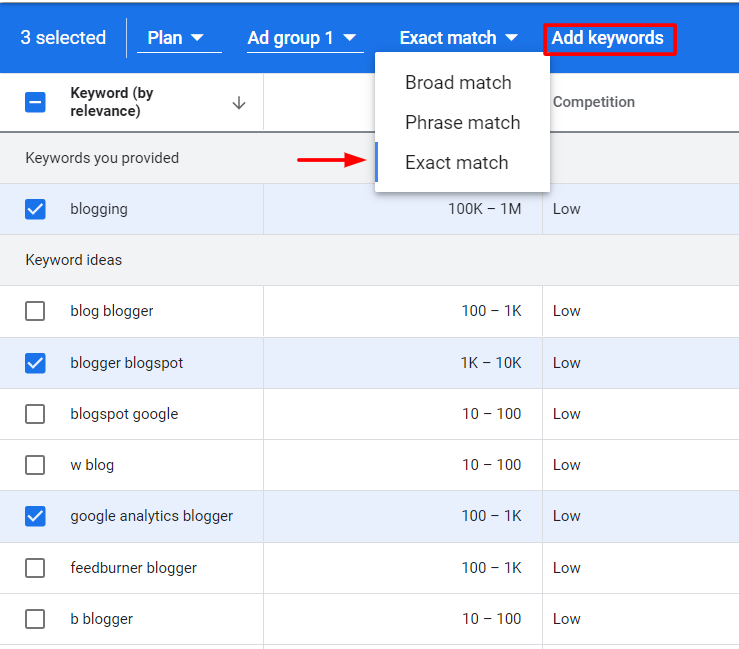Viewport: 739px width, 649px height.
Task: Click the 3 selected label
Action: 63,38
